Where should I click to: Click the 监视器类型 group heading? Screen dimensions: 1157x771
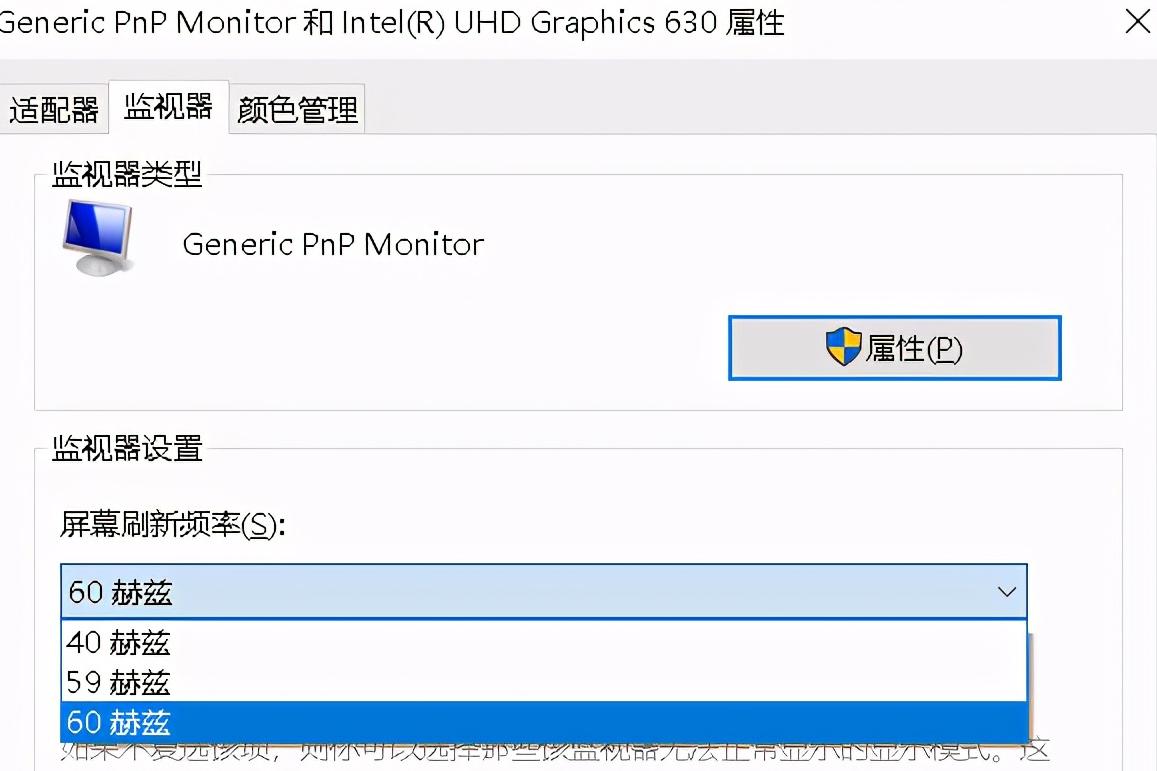[127, 175]
